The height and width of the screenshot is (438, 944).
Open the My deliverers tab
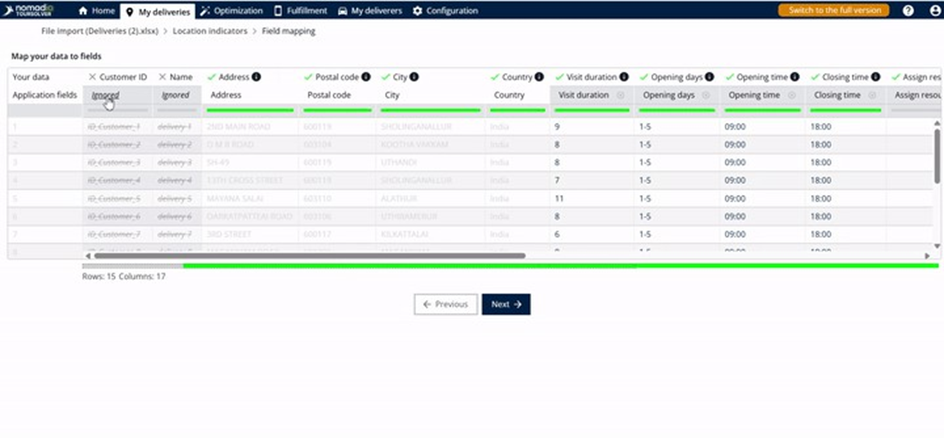click(370, 10)
